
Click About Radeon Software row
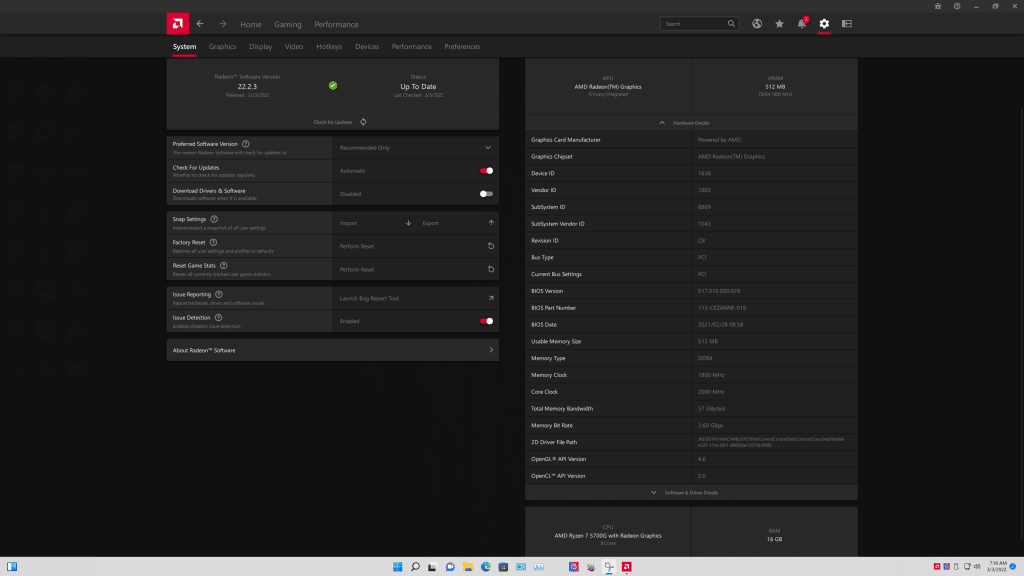[332, 350]
